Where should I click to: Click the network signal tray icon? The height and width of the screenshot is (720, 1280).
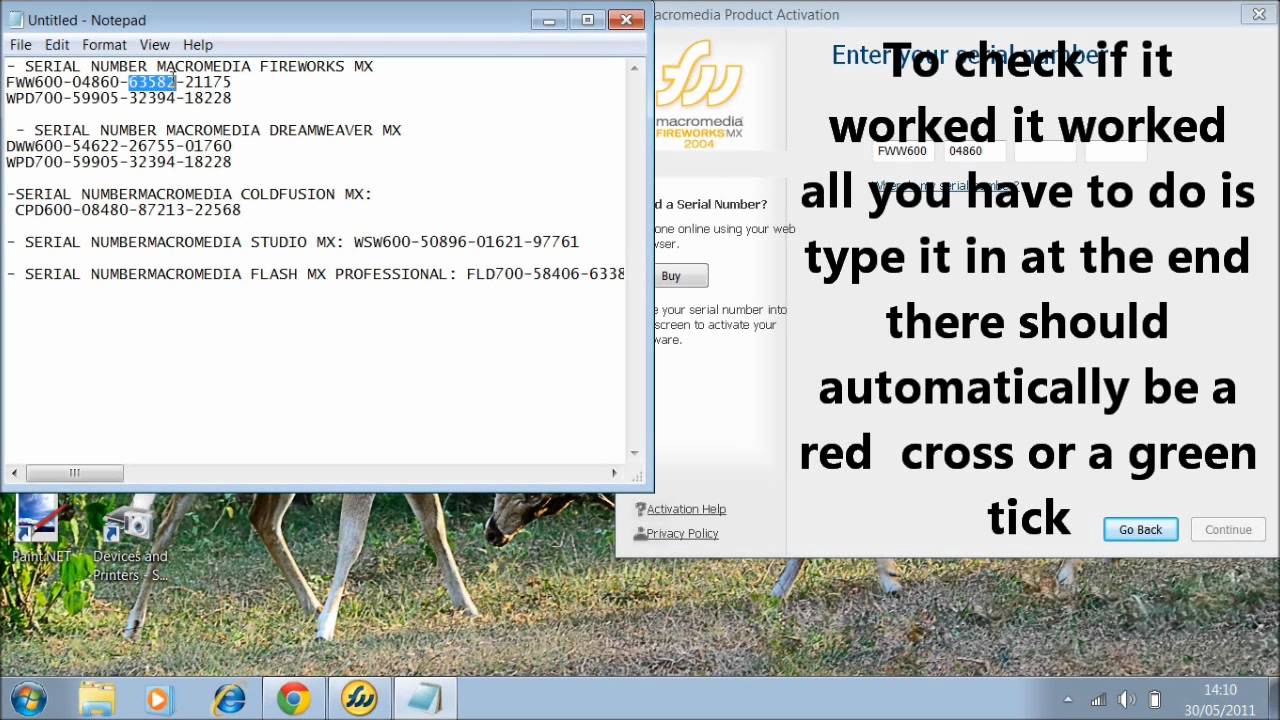[x=1099, y=700]
